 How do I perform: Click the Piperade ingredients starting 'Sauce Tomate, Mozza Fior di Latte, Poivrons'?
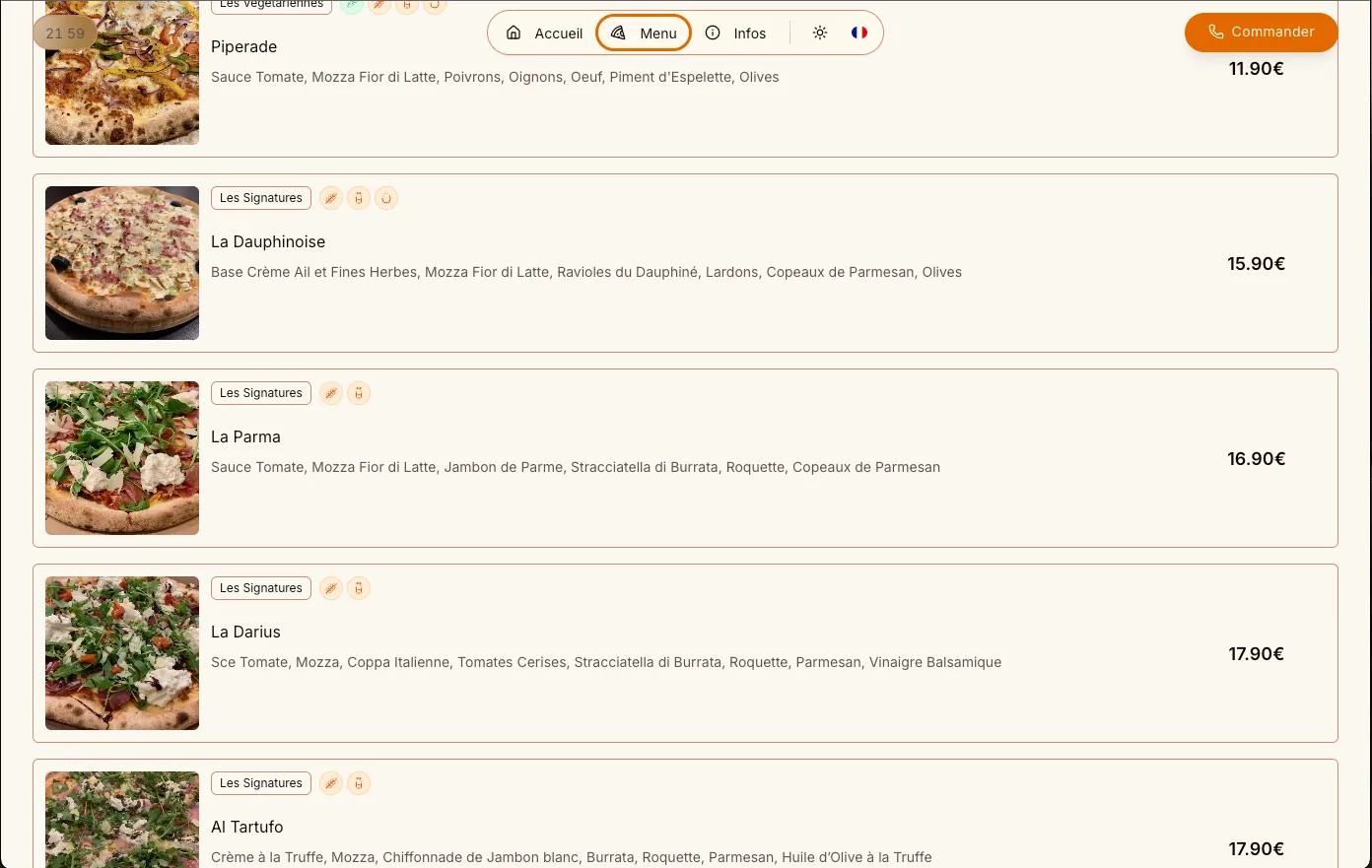pos(495,77)
